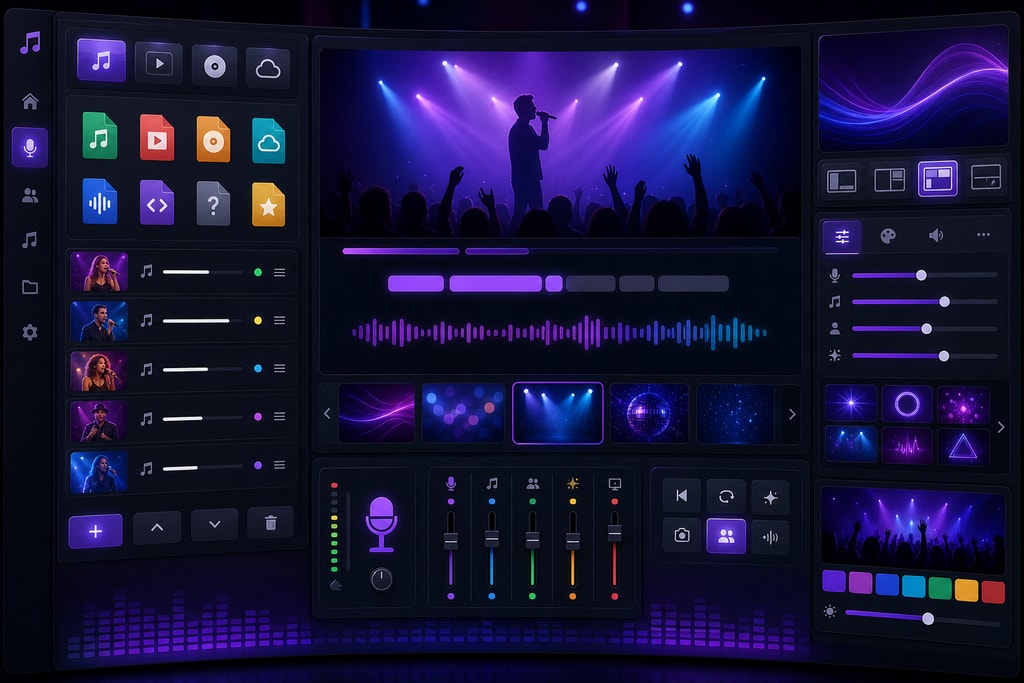Turn the small knob below the microphone
Image resolution: width=1024 pixels, height=683 pixels.
tap(381, 579)
